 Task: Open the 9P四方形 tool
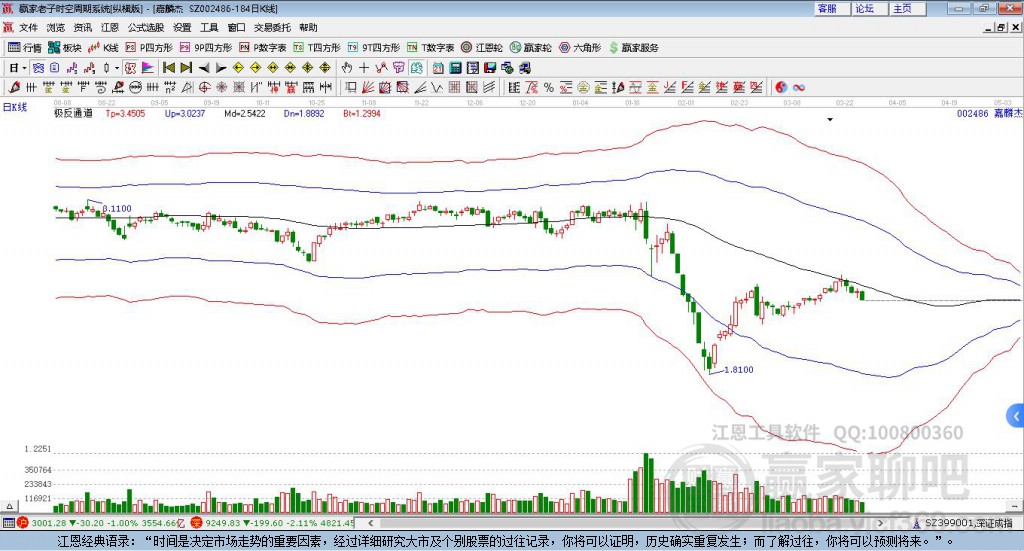pos(206,48)
